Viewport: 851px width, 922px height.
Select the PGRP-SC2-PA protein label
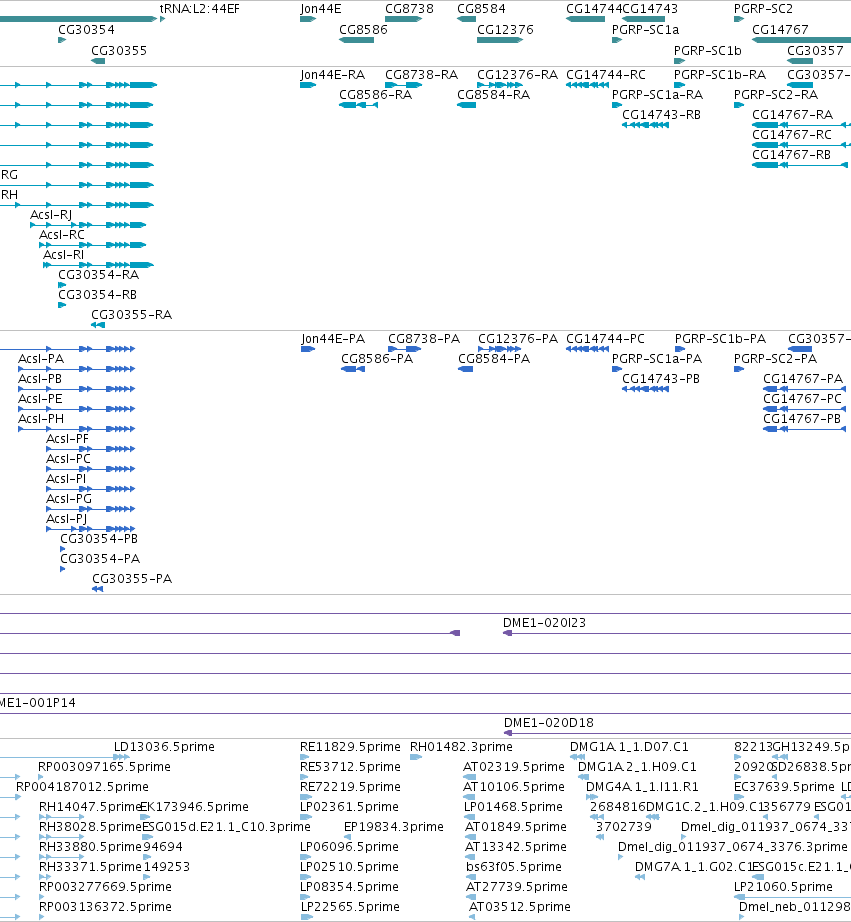[776, 359]
